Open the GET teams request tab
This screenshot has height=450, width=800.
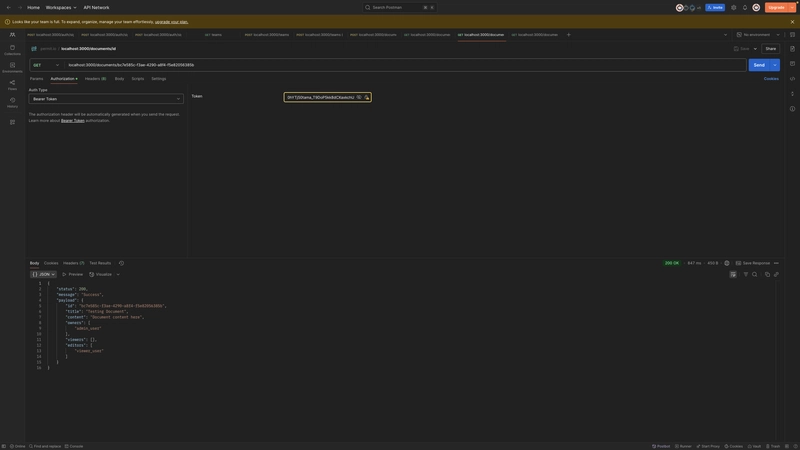[x=213, y=35]
